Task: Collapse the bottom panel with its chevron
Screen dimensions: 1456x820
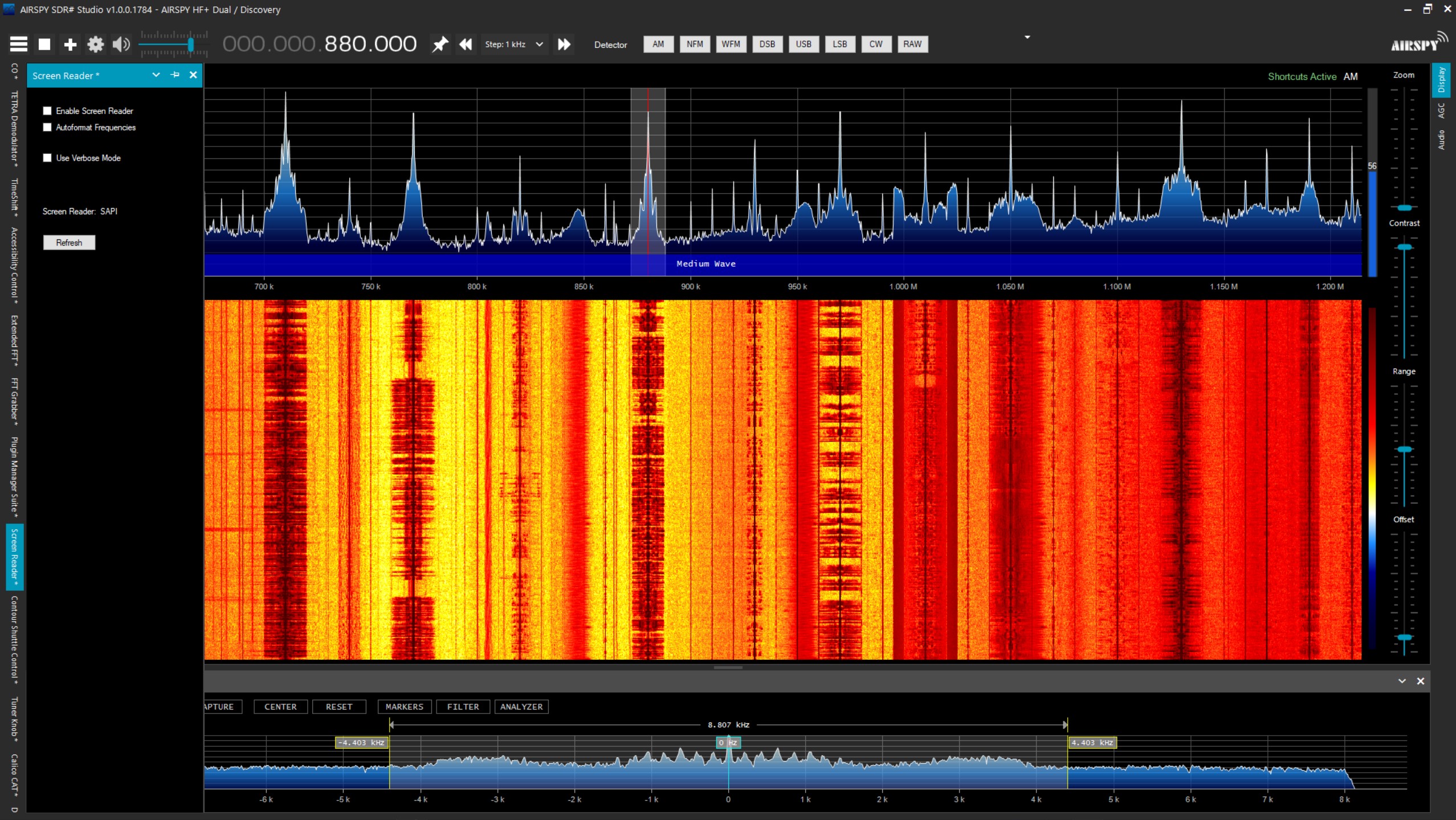Action: [1401, 681]
